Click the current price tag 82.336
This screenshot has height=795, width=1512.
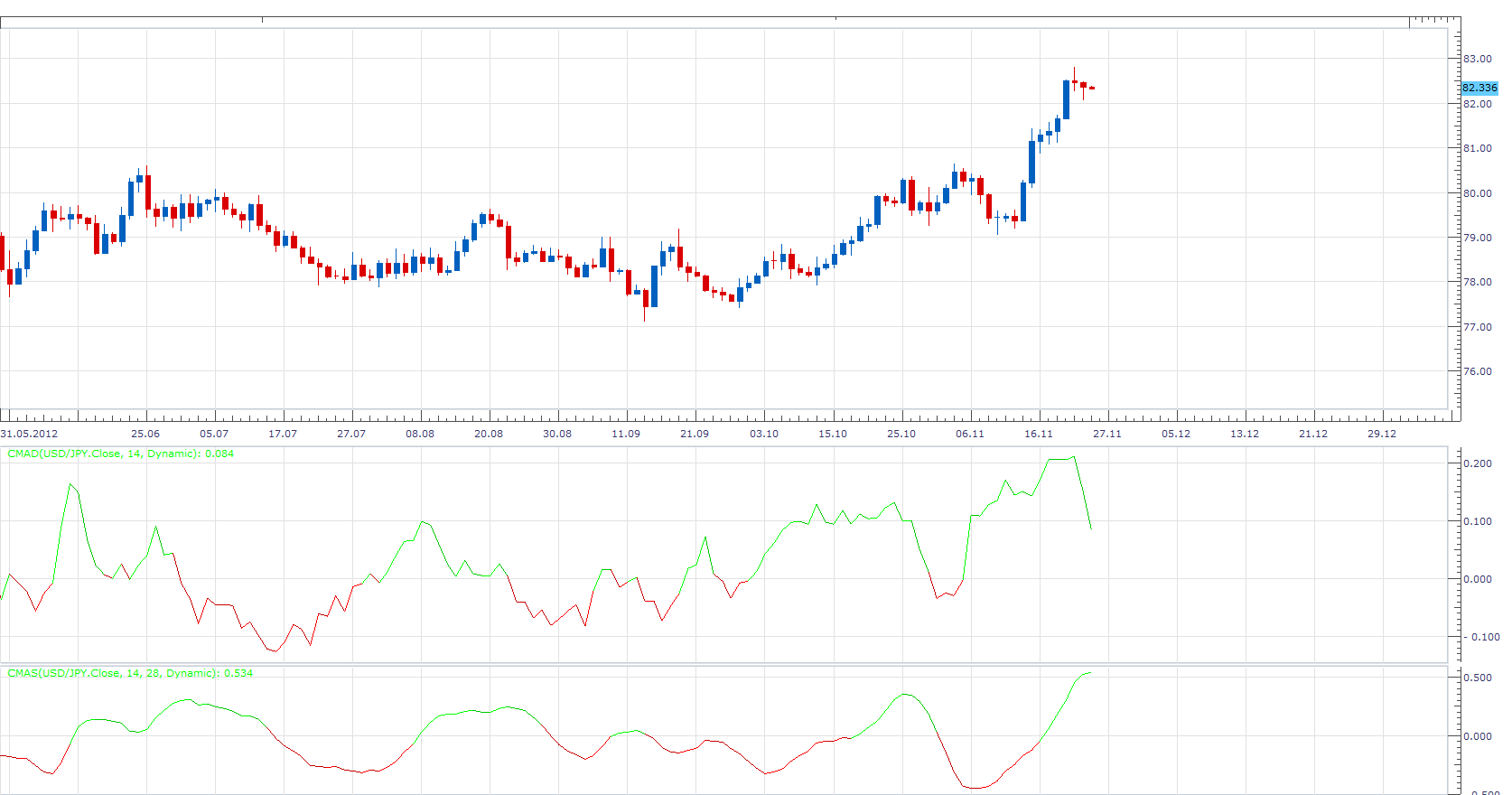(x=1479, y=88)
